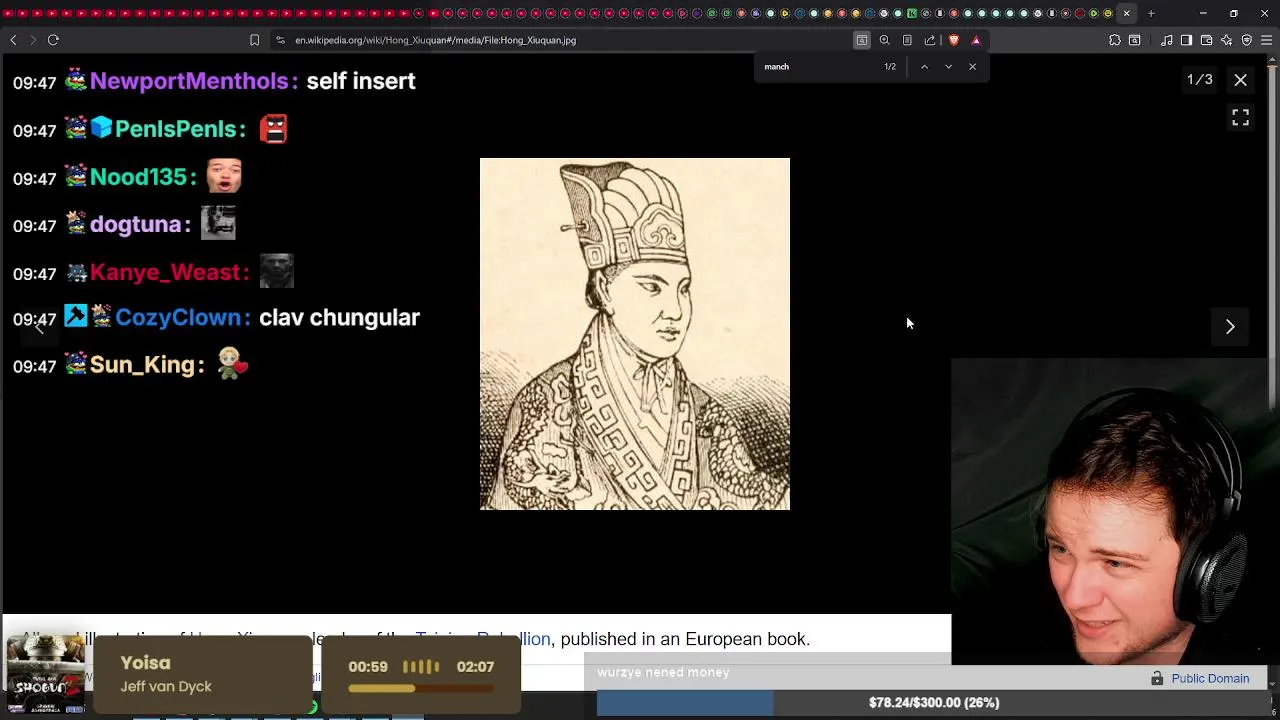1280x720 pixels.
Task: Click the chat message 'clav chungular'
Action: (339, 317)
